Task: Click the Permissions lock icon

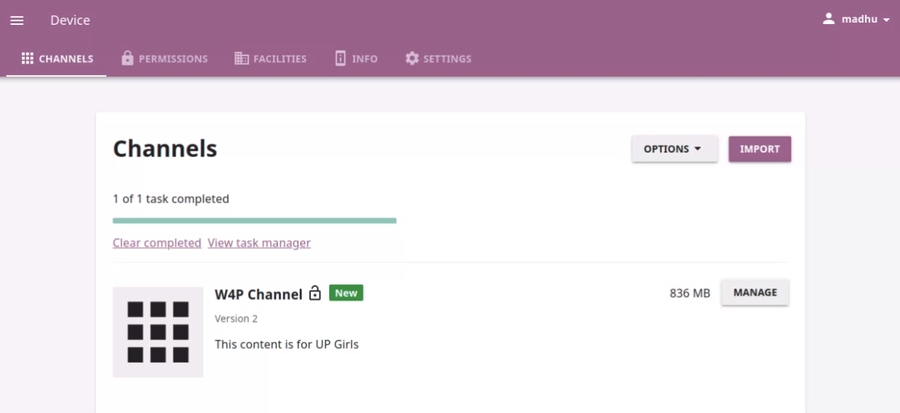Action: pyautogui.click(x=127, y=59)
